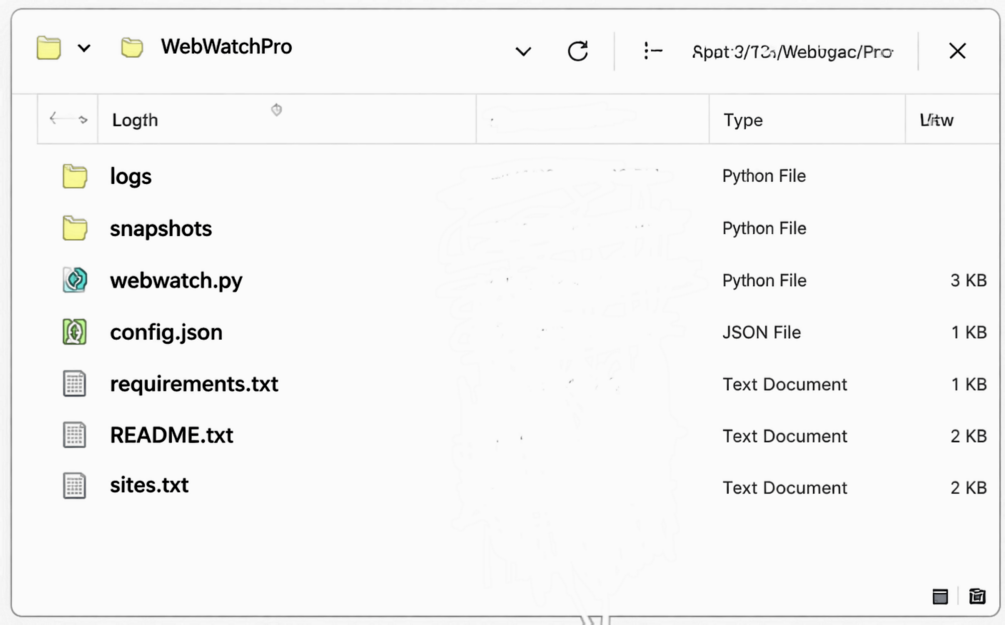Click the 3 KB size of webwatch.py
Image resolution: width=1005 pixels, height=625 pixels.
coord(968,281)
